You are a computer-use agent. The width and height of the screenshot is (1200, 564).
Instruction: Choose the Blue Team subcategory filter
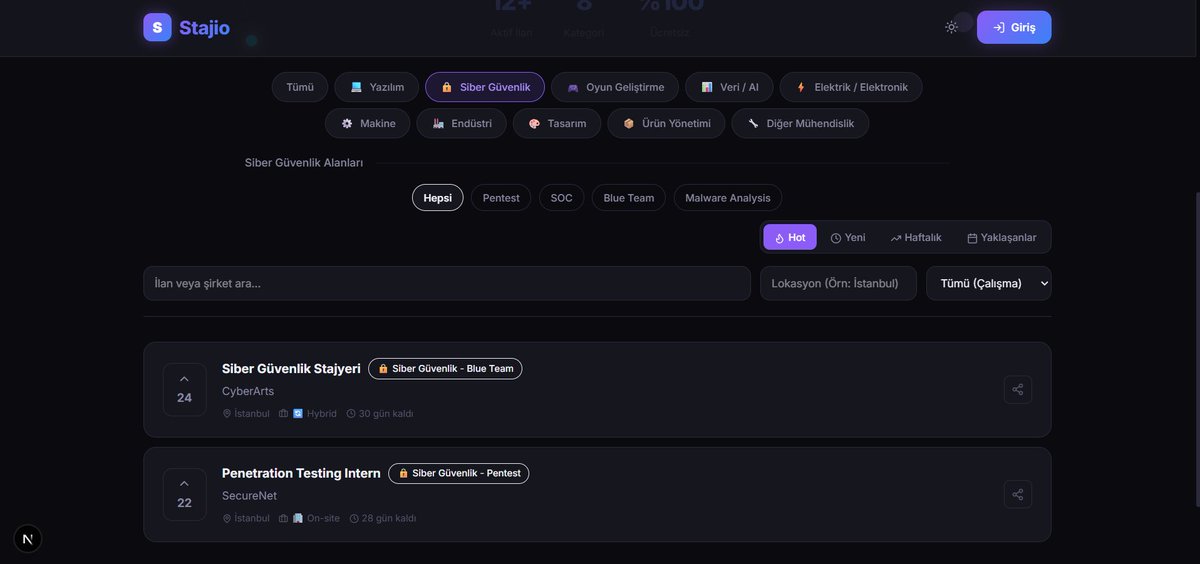629,198
